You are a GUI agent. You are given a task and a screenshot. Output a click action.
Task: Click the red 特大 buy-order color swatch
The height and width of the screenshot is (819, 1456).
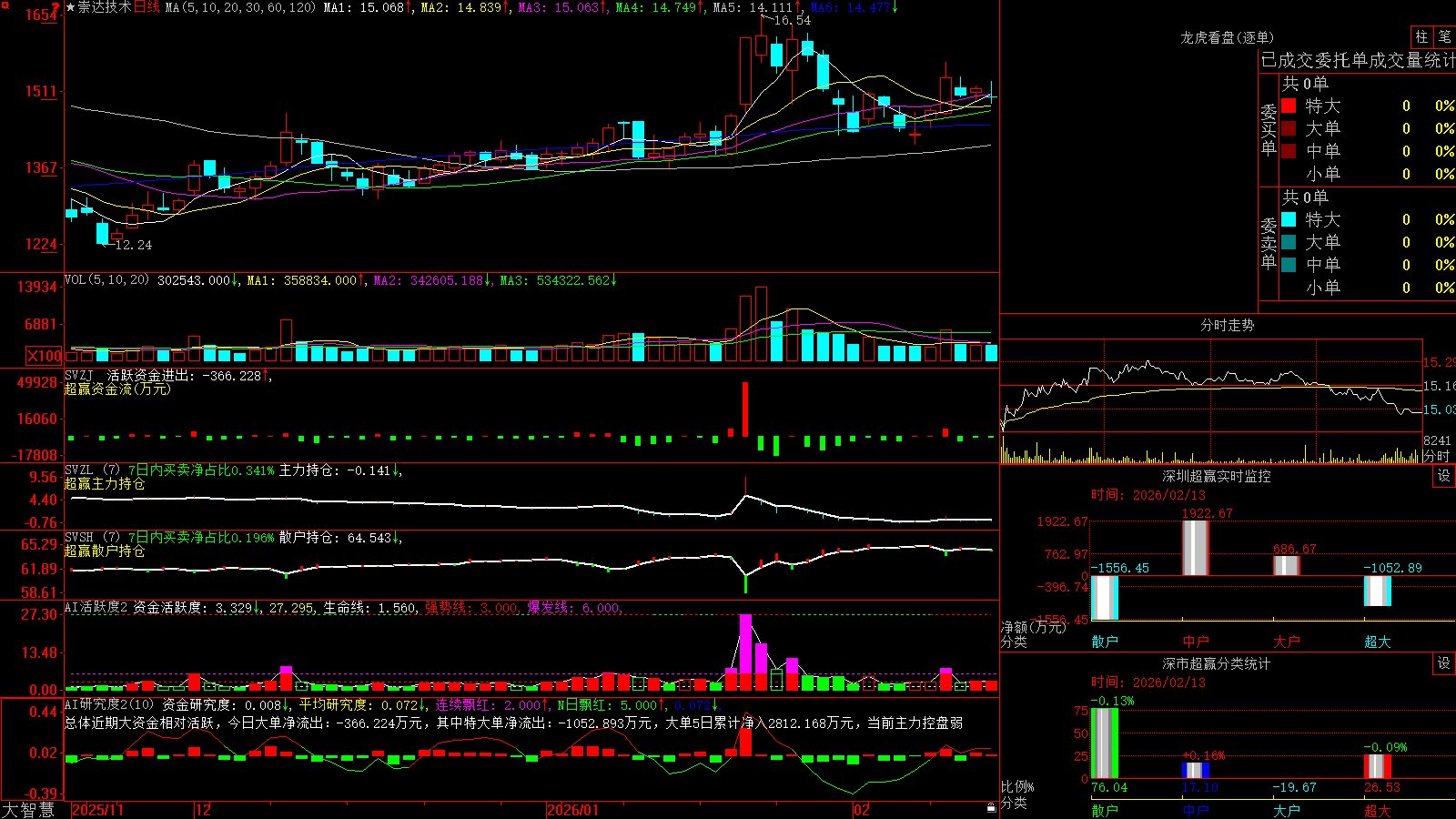[1289, 106]
